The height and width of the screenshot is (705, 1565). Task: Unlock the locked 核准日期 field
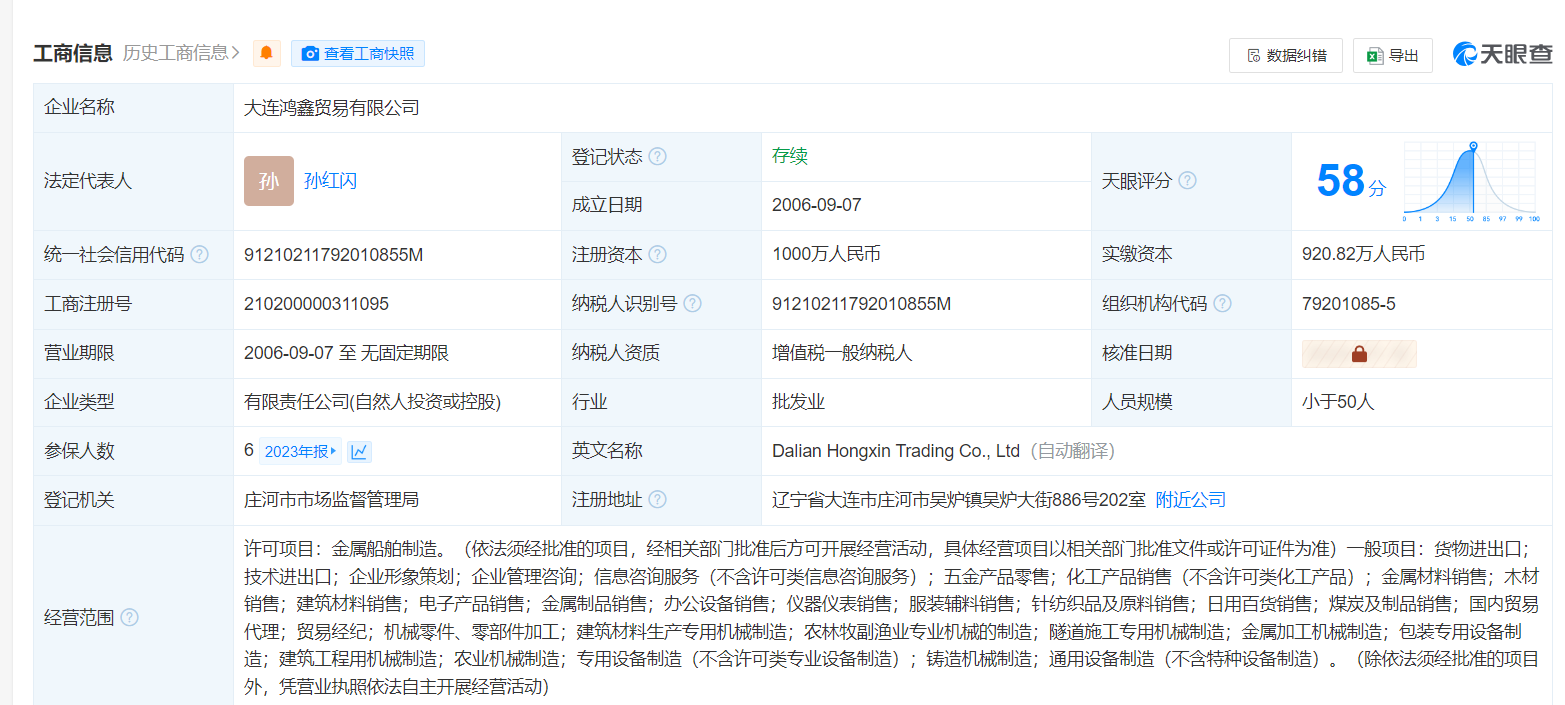click(1359, 353)
